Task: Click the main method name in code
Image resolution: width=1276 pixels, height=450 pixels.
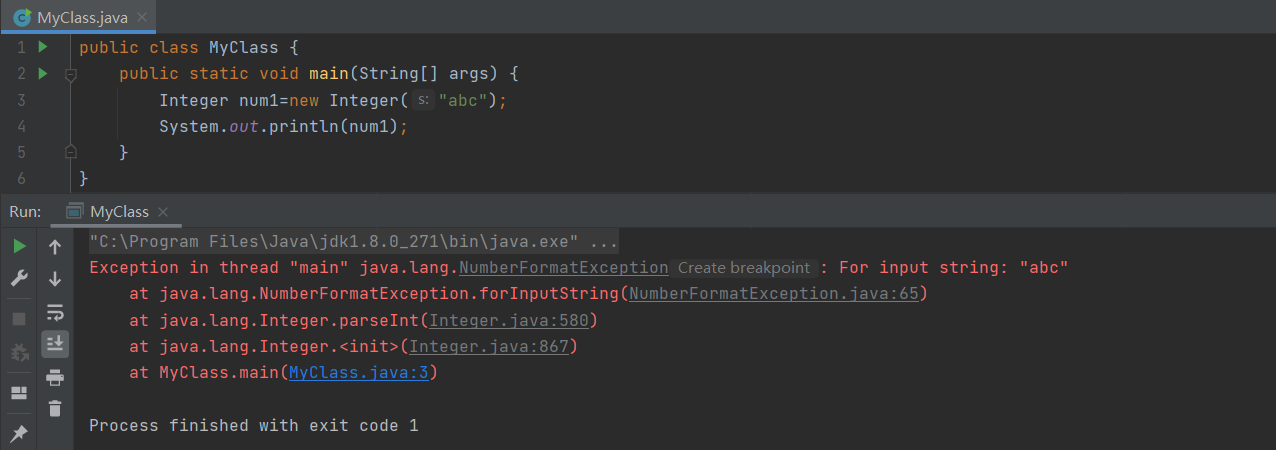Action: pos(328,74)
